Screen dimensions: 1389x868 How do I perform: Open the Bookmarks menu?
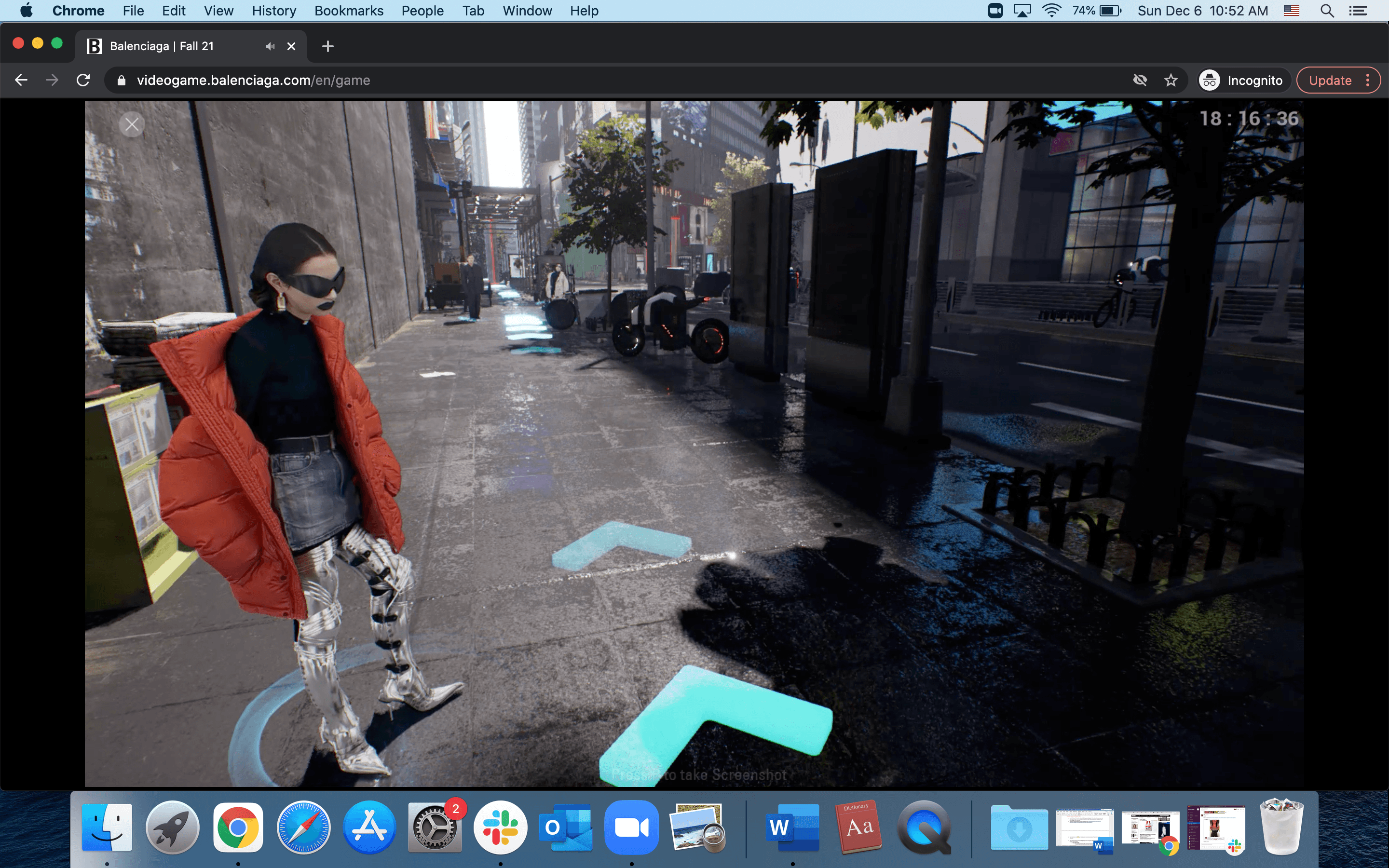[348, 11]
